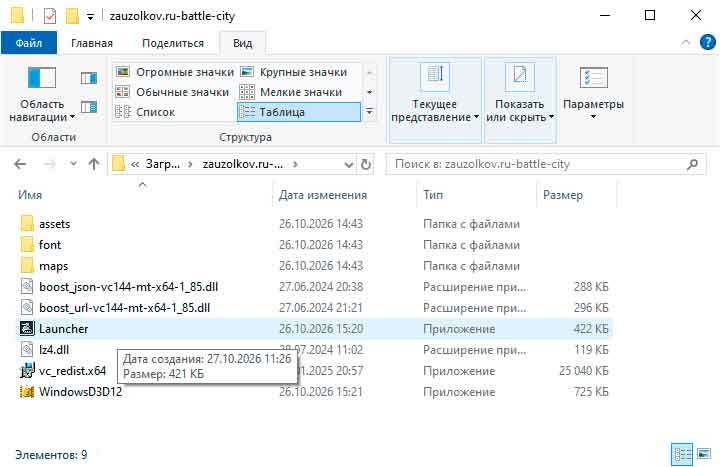The image size is (720, 467).
Task: Expand the layout gallery more arrow
Action: tap(370, 112)
